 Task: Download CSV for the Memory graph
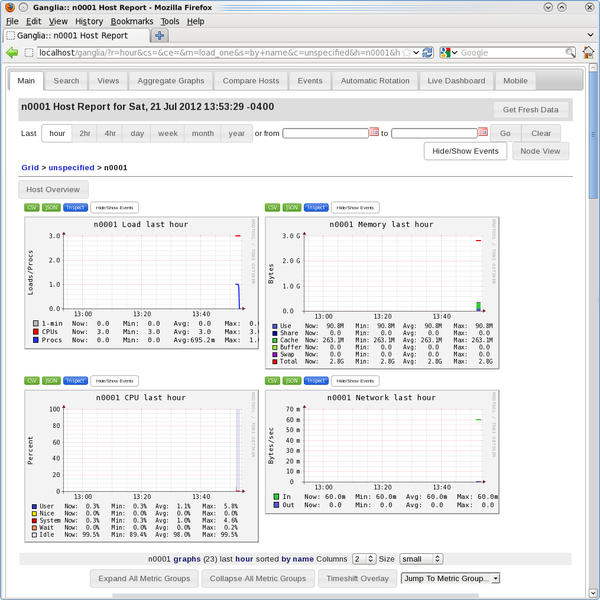[x=272, y=207]
